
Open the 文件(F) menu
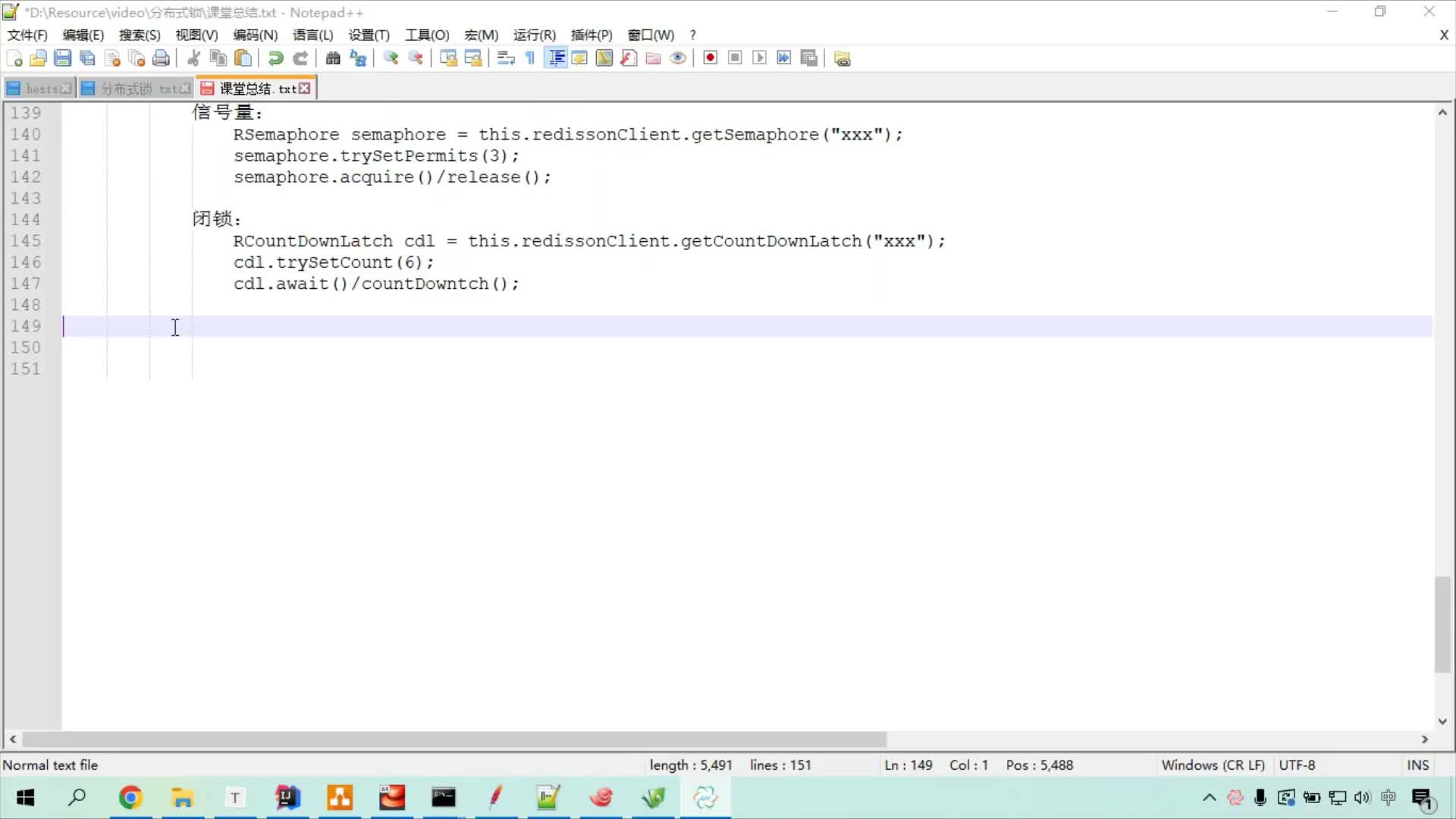click(28, 35)
